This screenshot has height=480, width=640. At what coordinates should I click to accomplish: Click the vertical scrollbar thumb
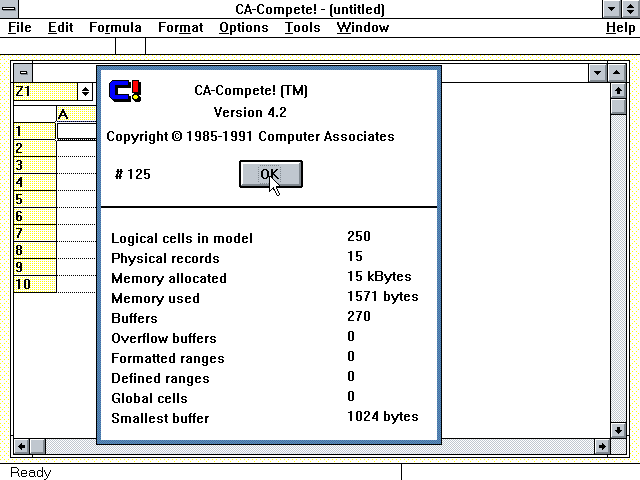pyautogui.click(x=618, y=107)
